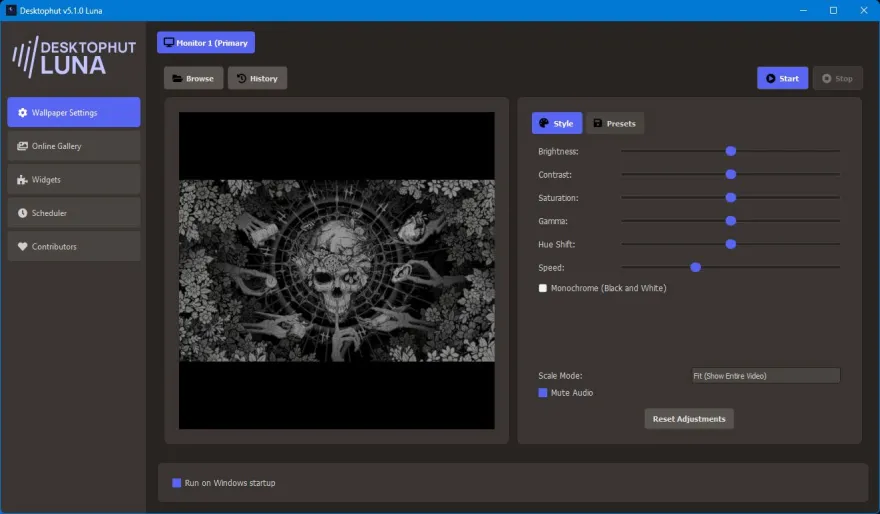Click Reset Adjustments button
880x514 pixels.
[x=689, y=419]
